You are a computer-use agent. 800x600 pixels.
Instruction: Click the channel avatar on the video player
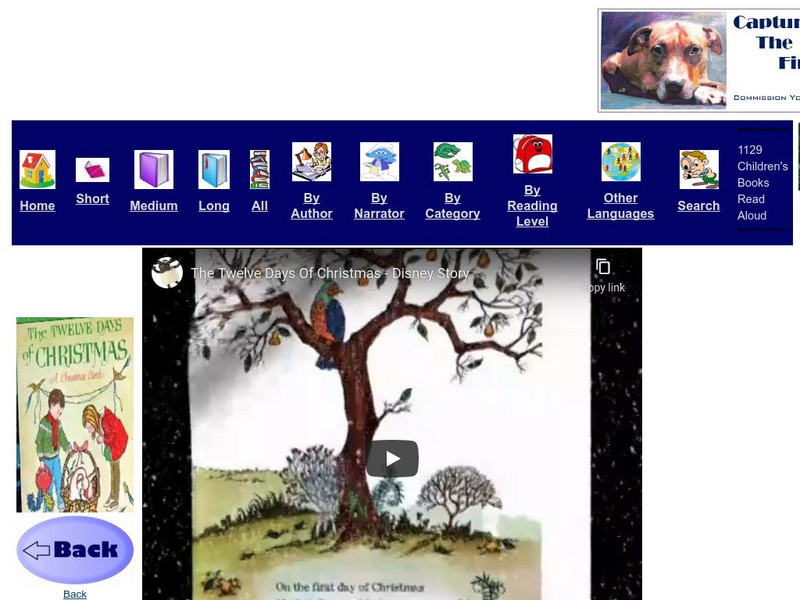(167, 271)
